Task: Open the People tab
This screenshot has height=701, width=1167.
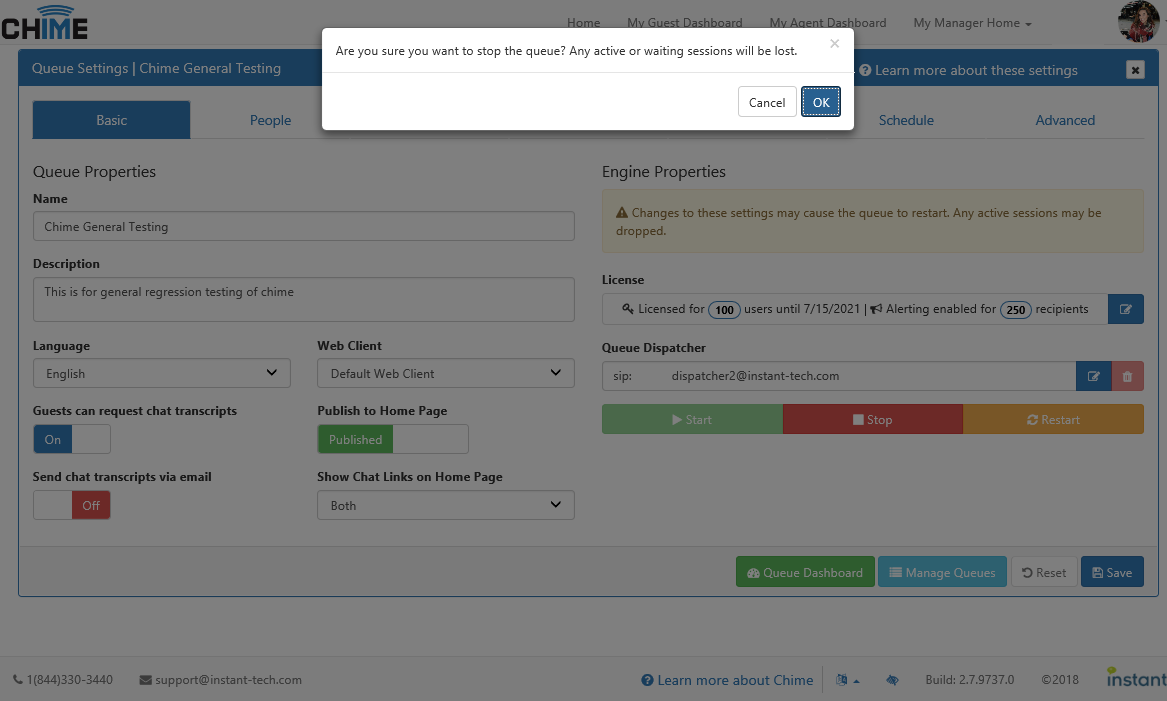Action: coord(270,120)
